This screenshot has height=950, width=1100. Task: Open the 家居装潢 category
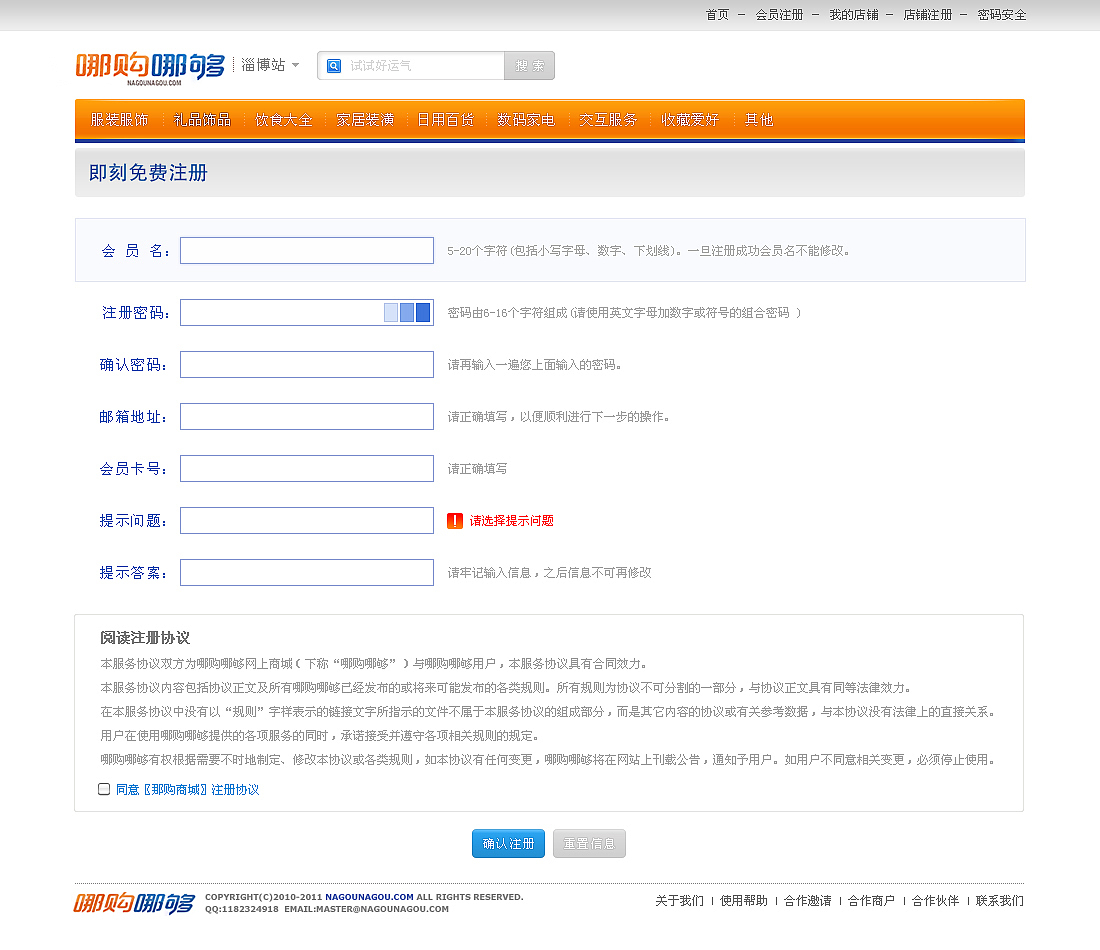coord(365,120)
